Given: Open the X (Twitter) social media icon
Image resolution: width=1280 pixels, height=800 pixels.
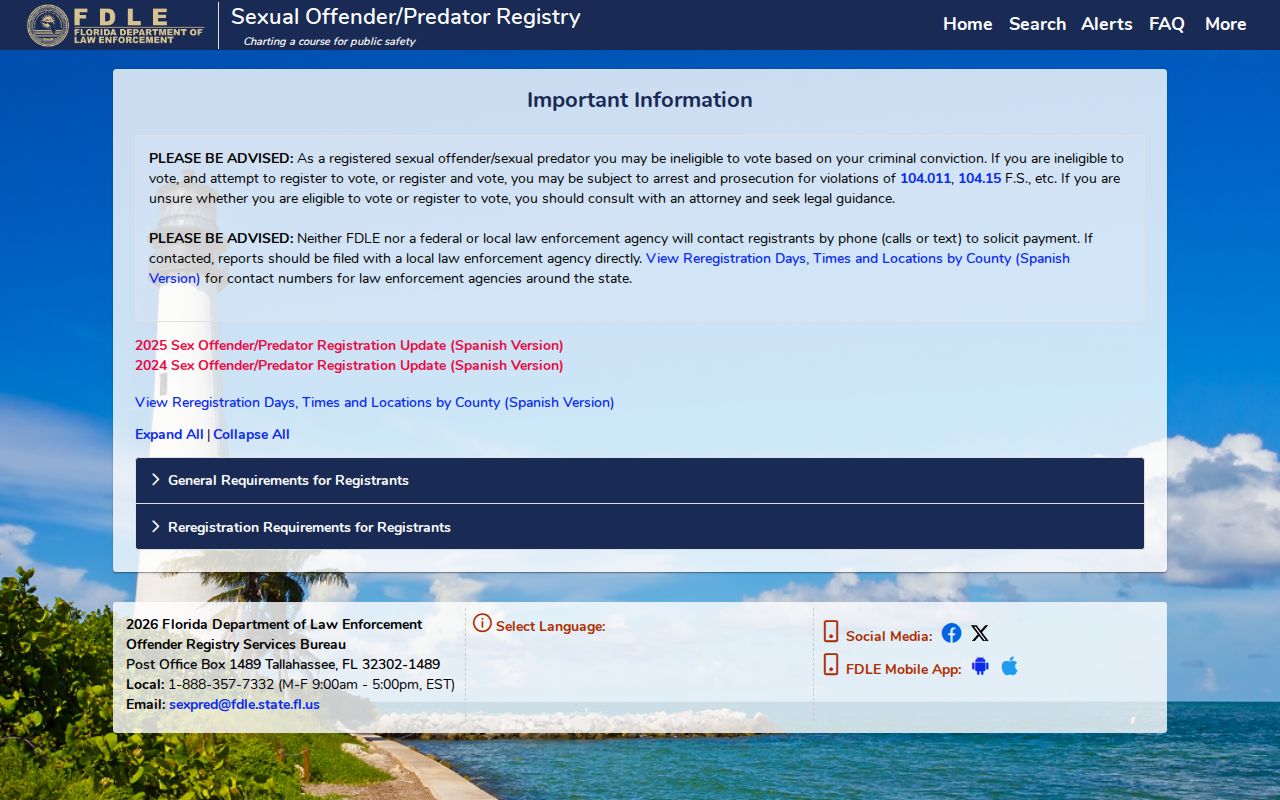Looking at the screenshot, I should tap(980, 633).
